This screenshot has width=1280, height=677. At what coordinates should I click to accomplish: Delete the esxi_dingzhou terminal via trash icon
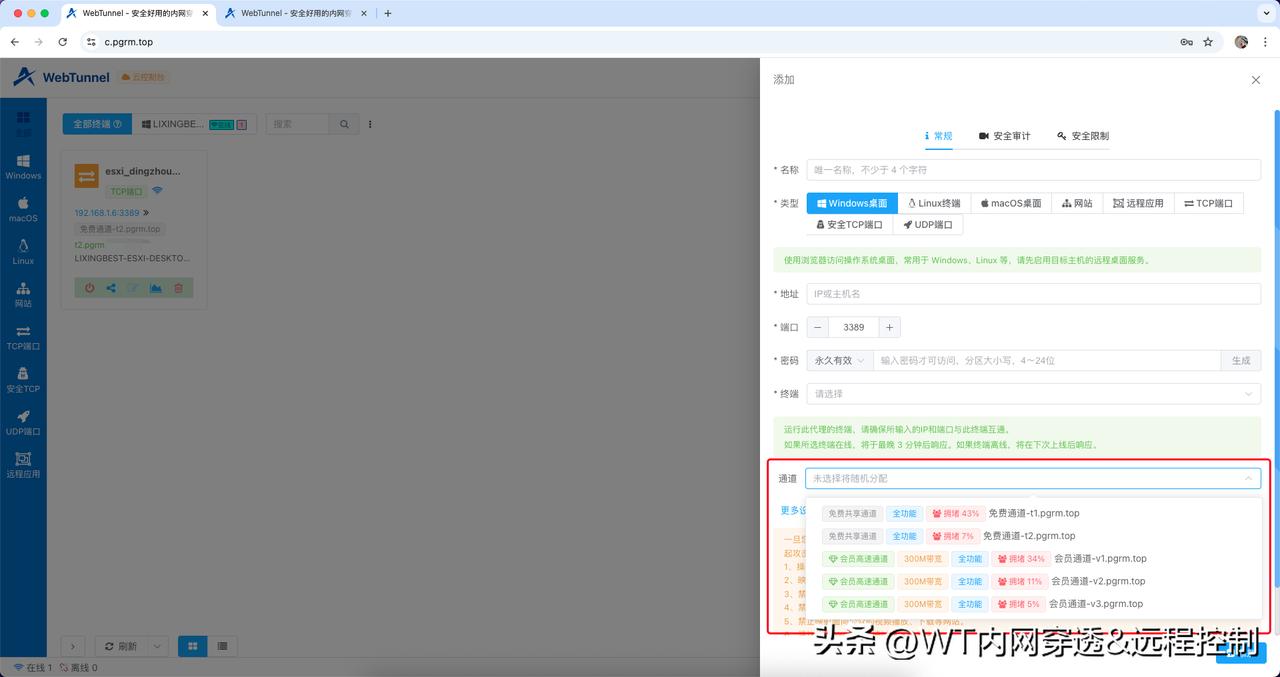pos(180,287)
